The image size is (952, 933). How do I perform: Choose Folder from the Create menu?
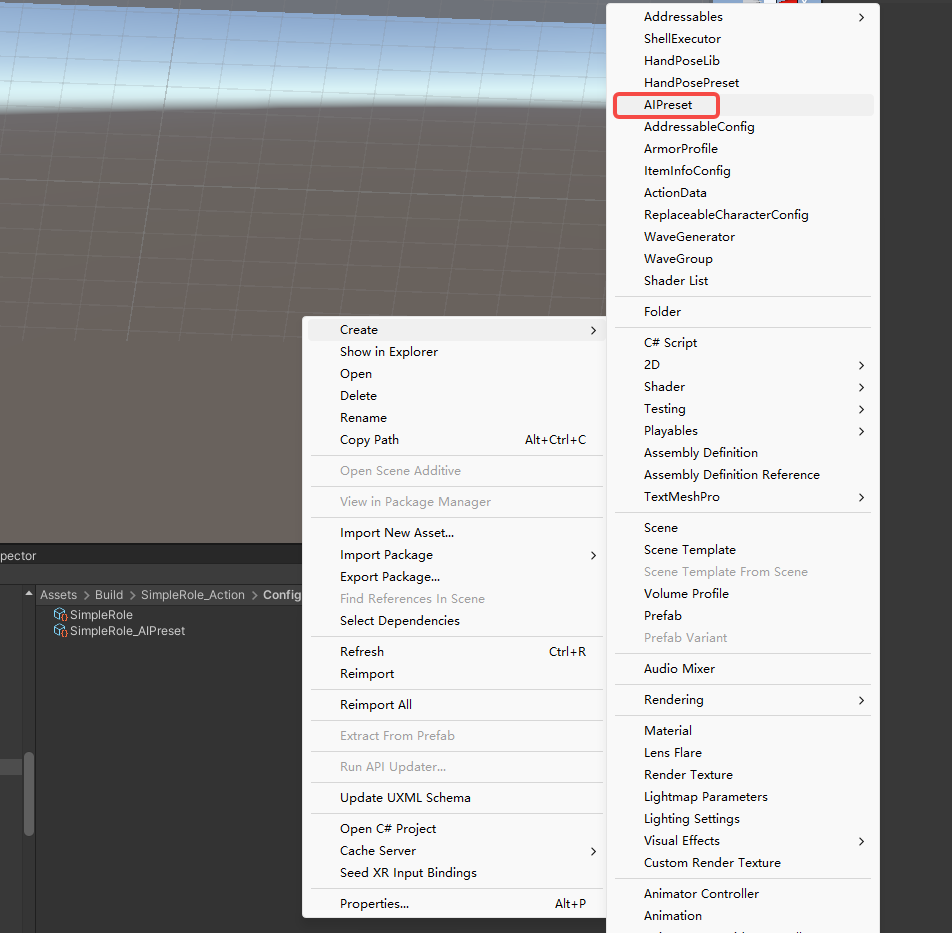662,312
